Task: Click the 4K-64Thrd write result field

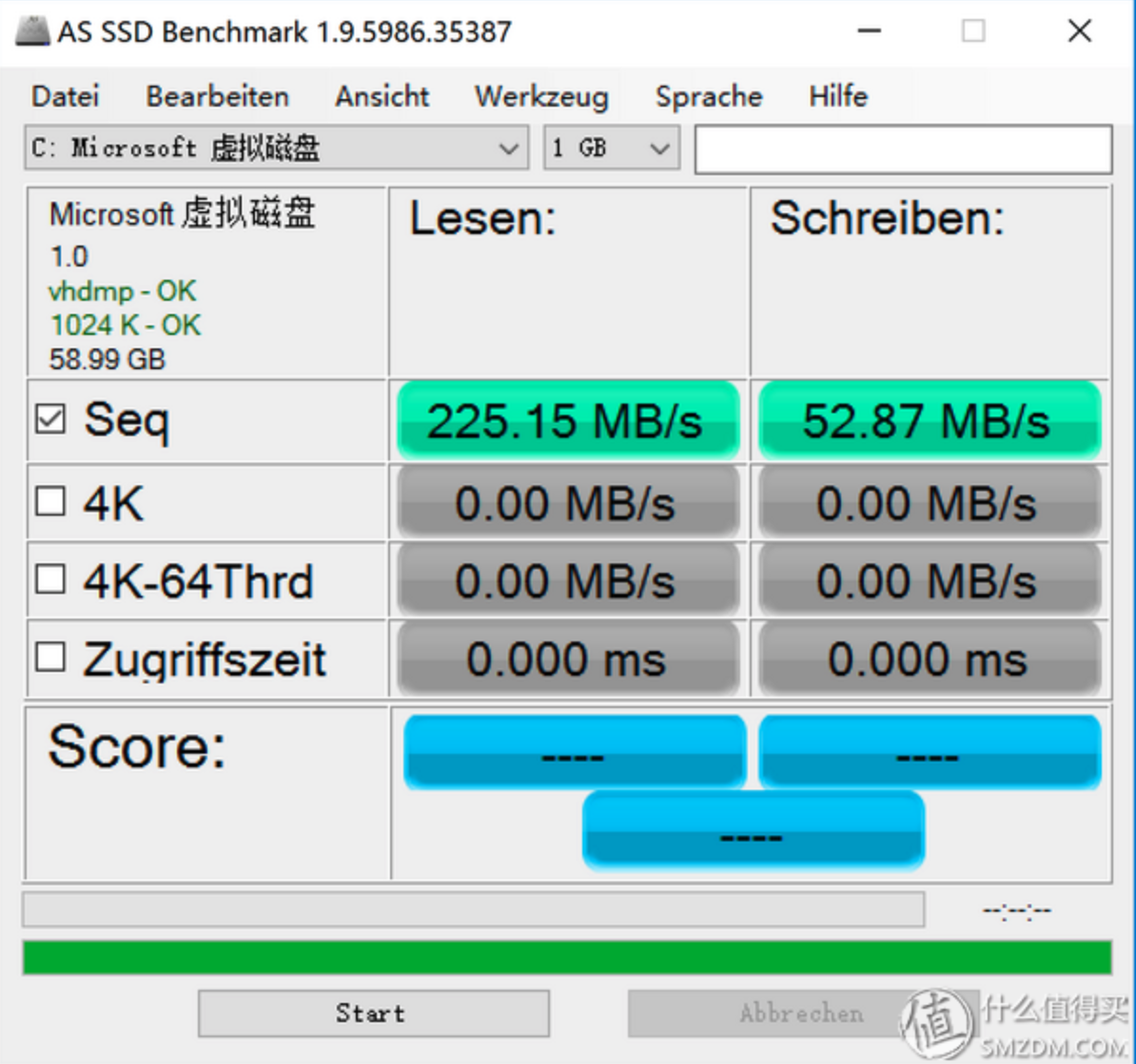Action: click(930, 581)
